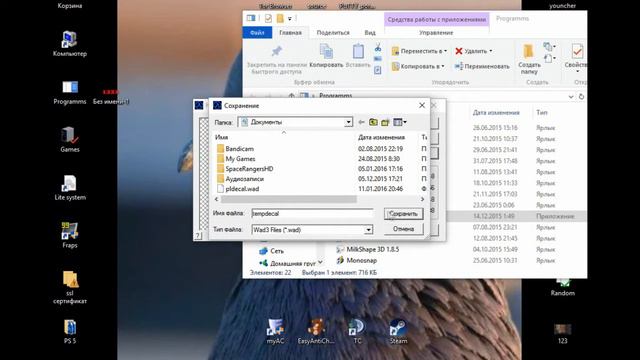Select the 123 desktop thumbnail icon
The width and height of the screenshot is (640, 360).
pyautogui.click(x=562, y=334)
